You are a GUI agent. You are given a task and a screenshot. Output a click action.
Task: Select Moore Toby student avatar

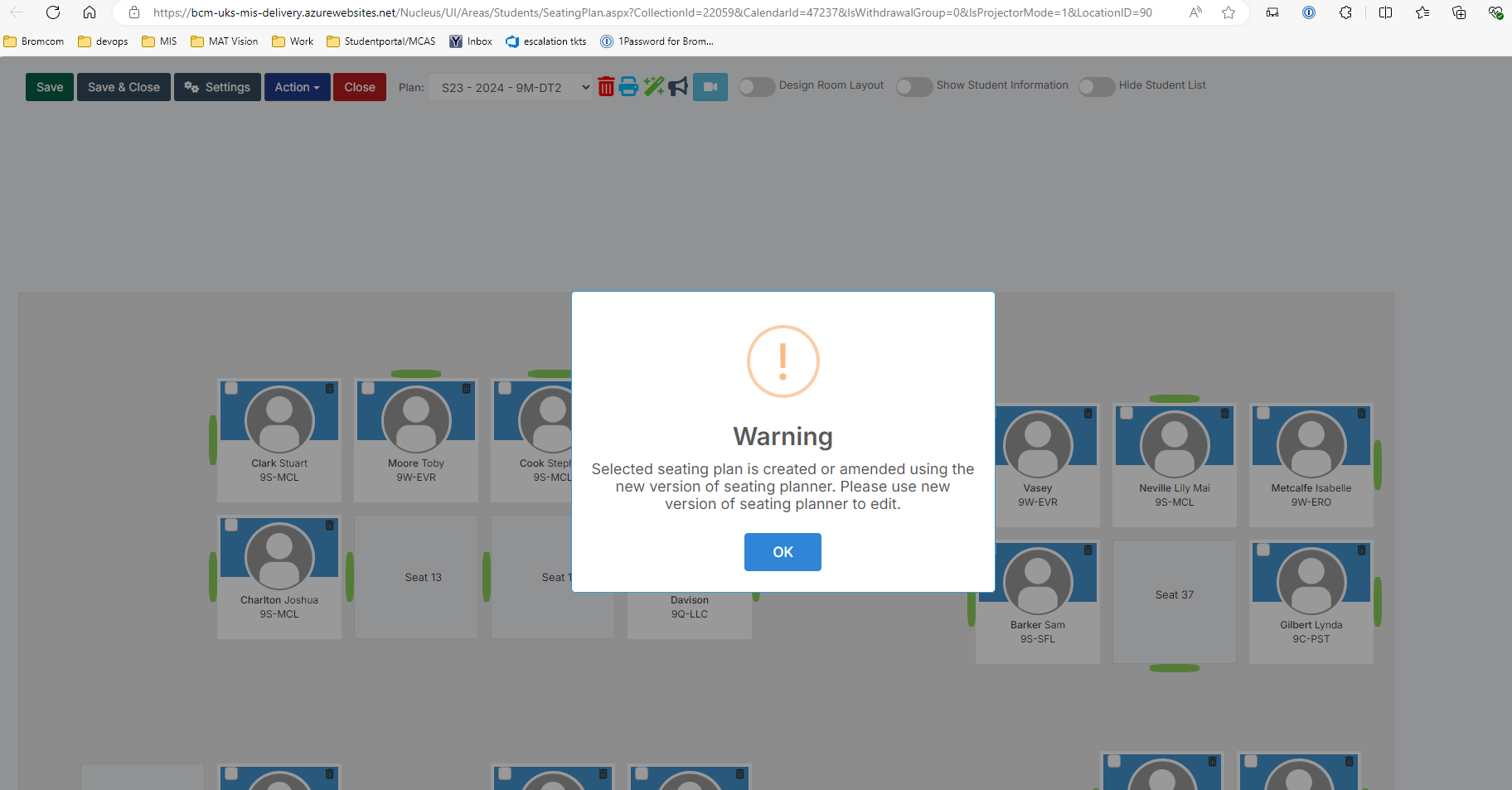[x=416, y=419]
